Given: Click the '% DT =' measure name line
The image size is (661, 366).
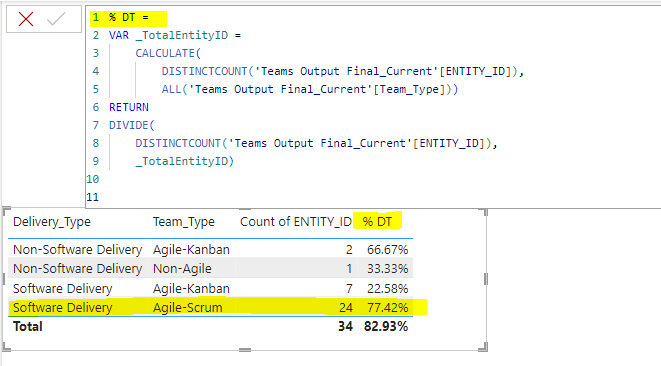Looking at the screenshot, I should (129, 17).
